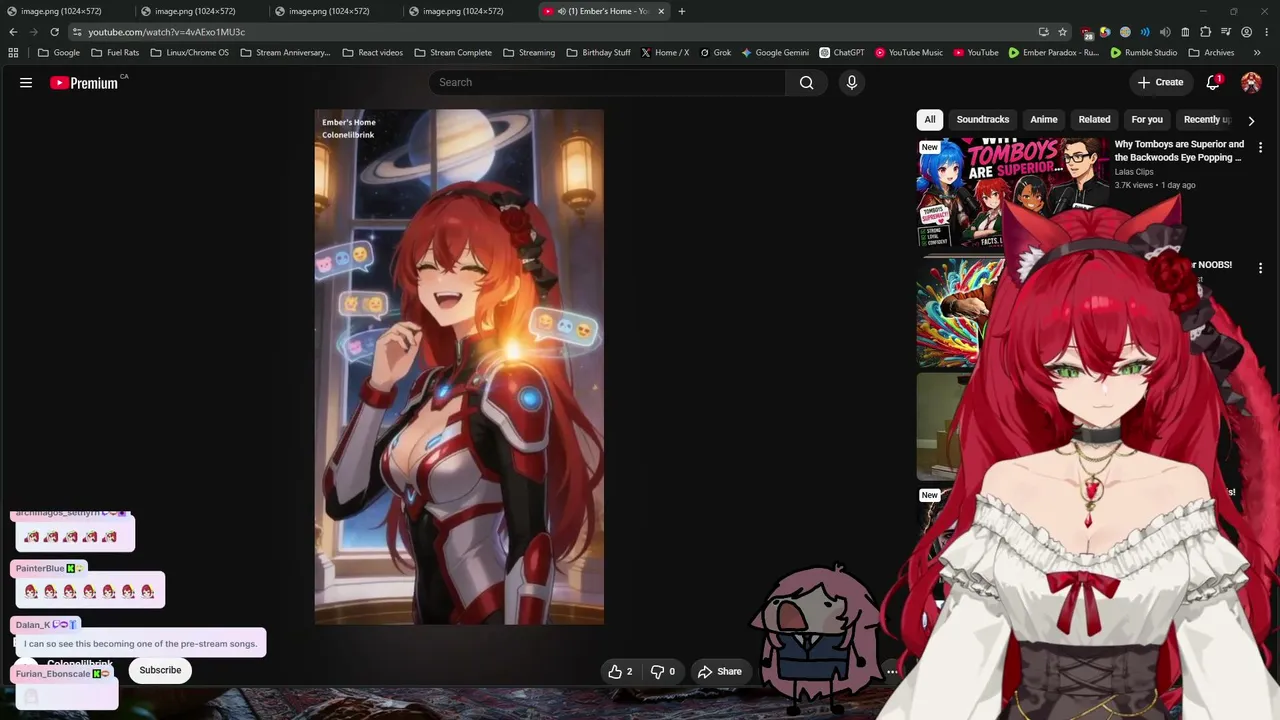Open YouTube Music bookmark

[x=909, y=53]
